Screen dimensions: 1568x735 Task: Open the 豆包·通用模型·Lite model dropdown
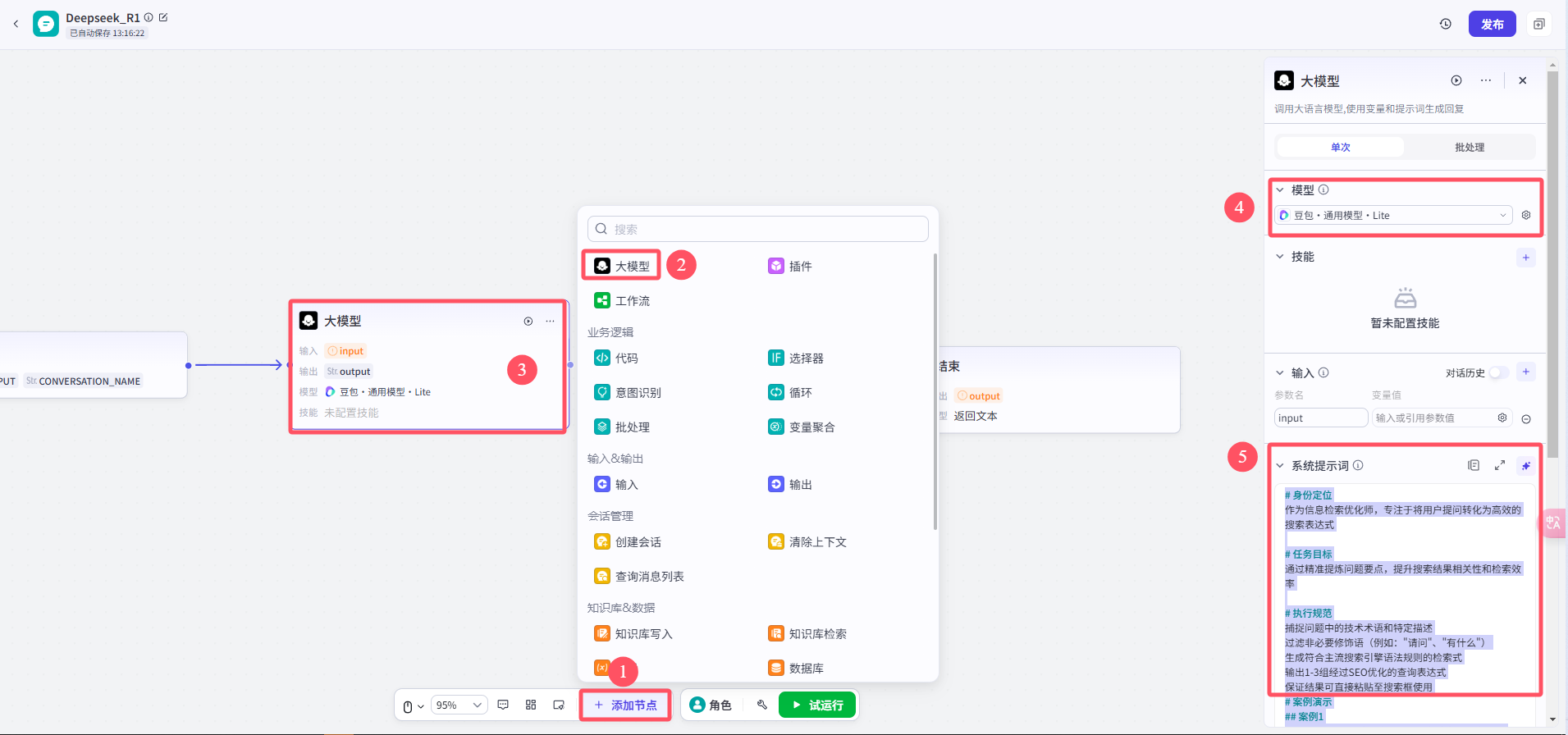pyautogui.click(x=1394, y=215)
